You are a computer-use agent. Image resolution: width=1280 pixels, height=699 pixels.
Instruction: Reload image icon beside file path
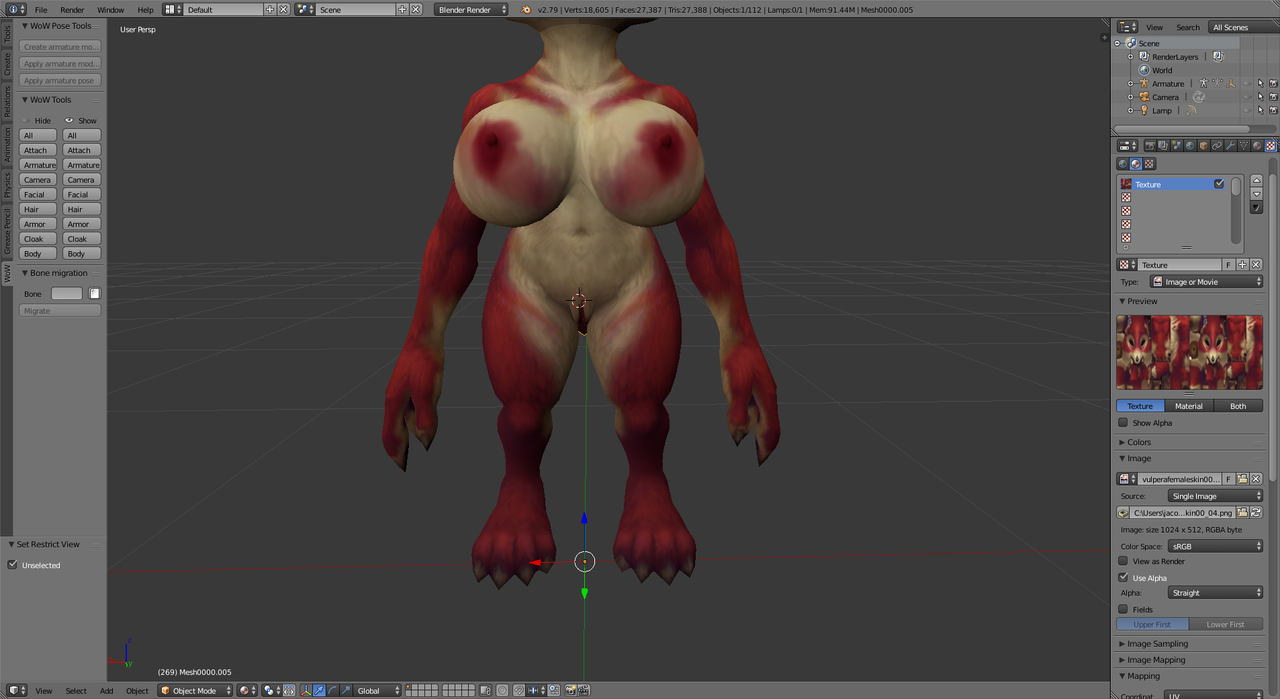pos(1255,512)
